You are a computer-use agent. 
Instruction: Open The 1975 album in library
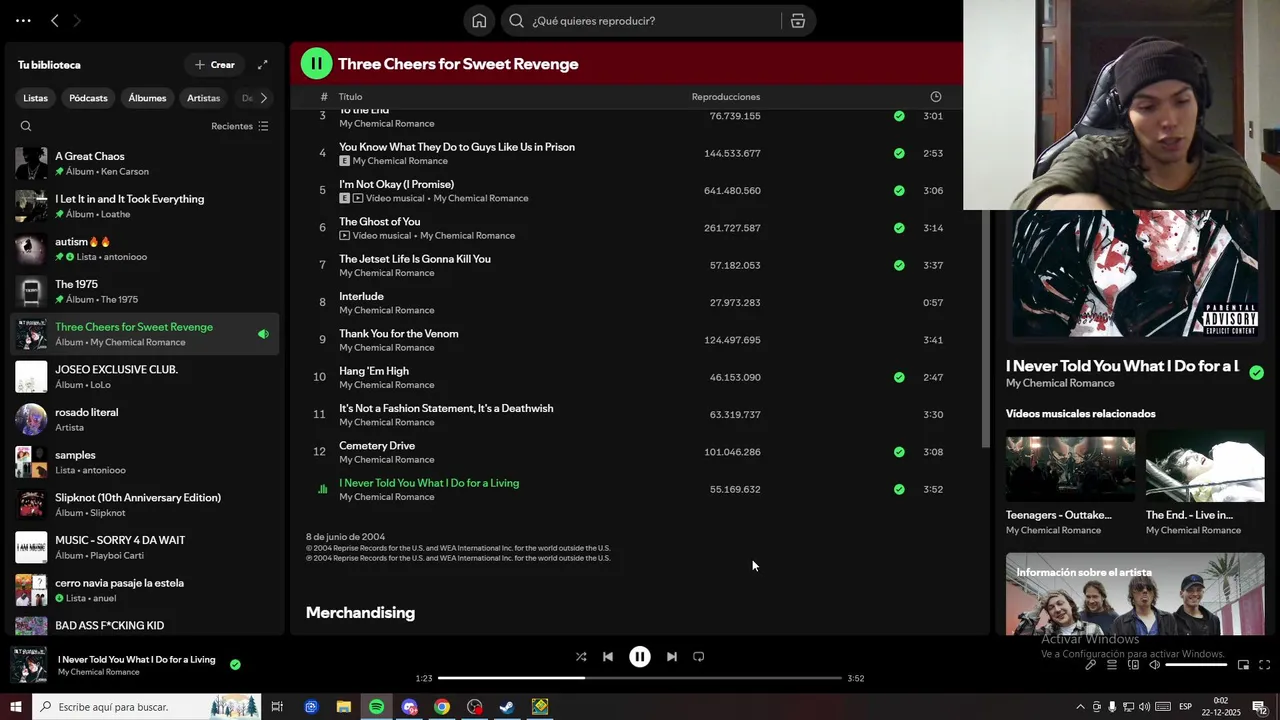point(145,292)
